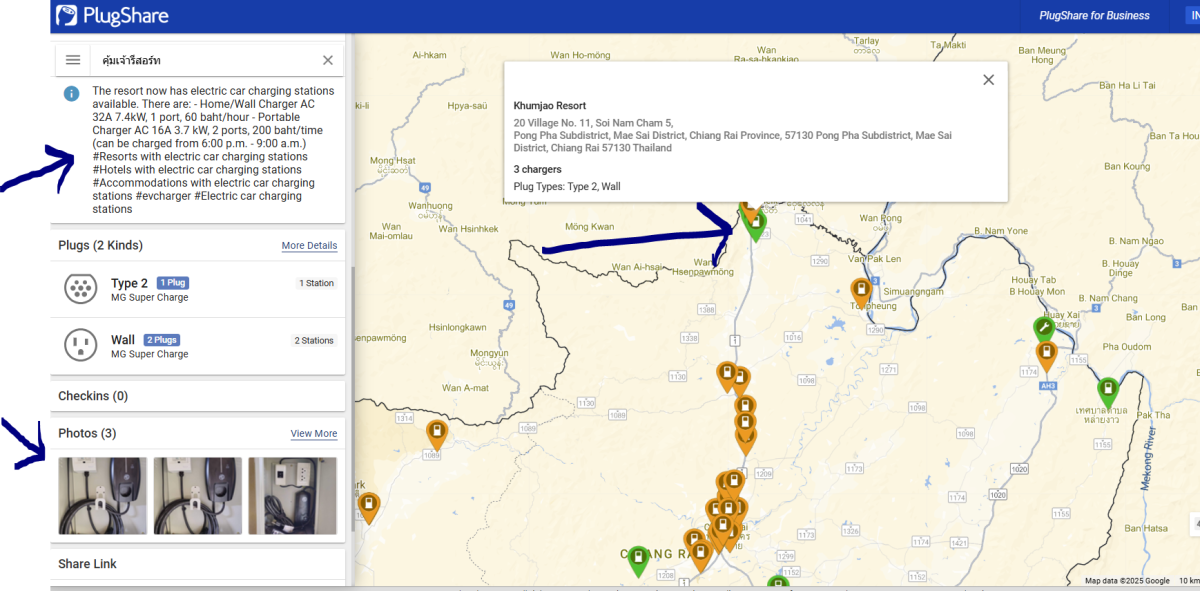Open More Details for the plugs

(x=309, y=246)
